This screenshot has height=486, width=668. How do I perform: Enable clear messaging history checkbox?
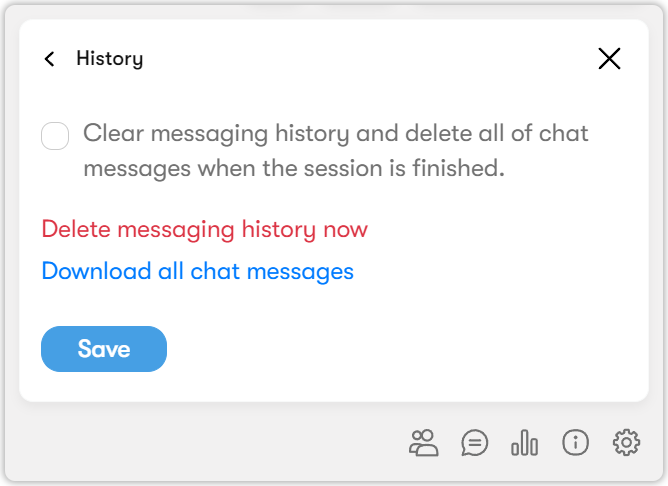[55, 136]
